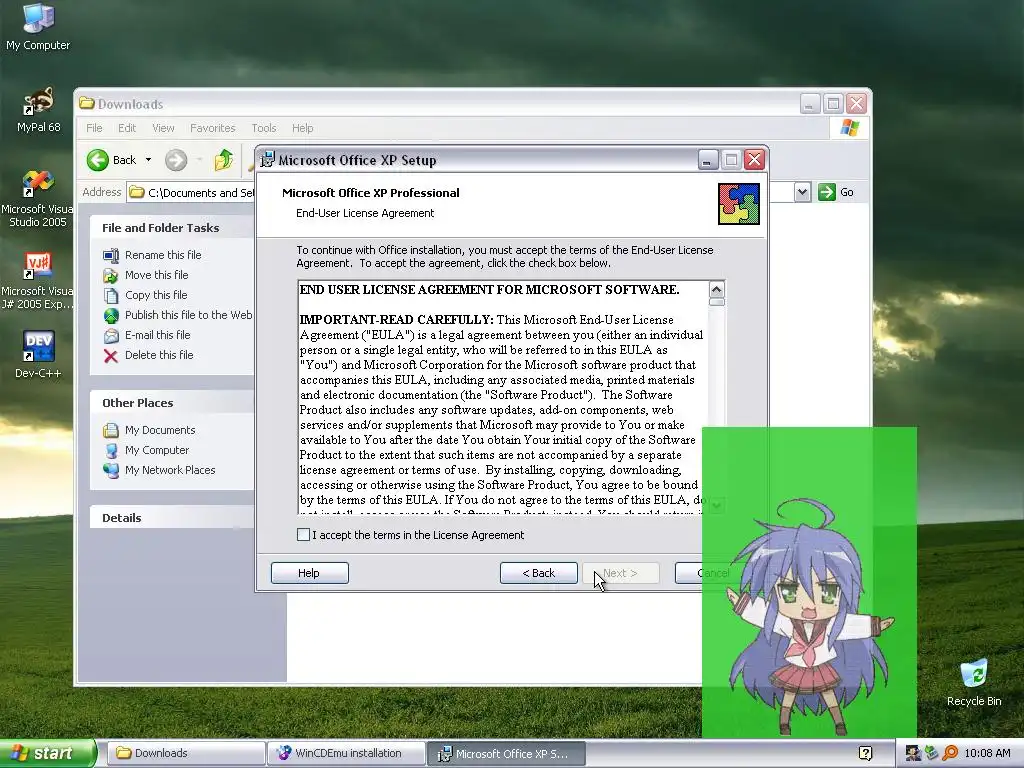Click the first system tray icon
This screenshot has width=1024, height=768.
click(912, 754)
